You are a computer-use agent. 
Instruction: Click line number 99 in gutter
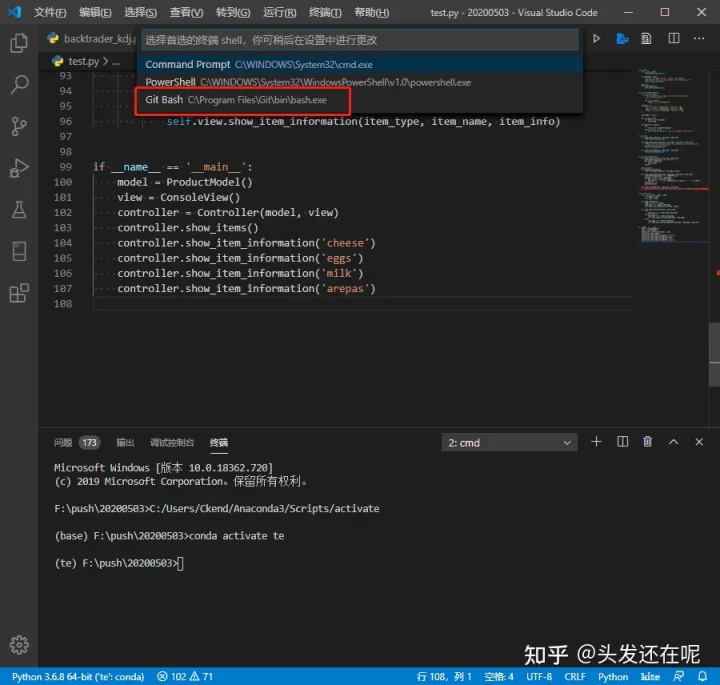(x=65, y=167)
